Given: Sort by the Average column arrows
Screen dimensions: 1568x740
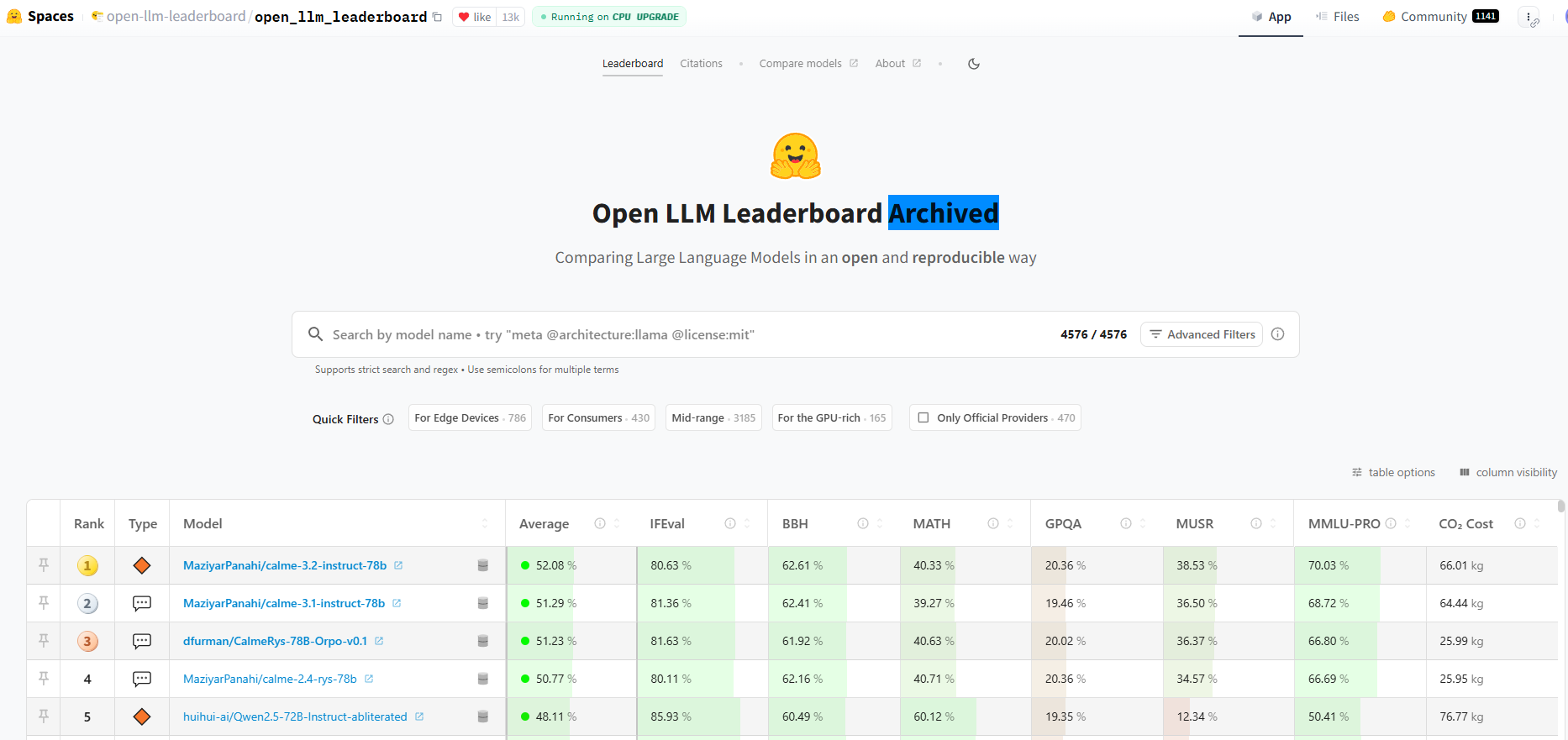Looking at the screenshot, I should [x=617, y=523].
